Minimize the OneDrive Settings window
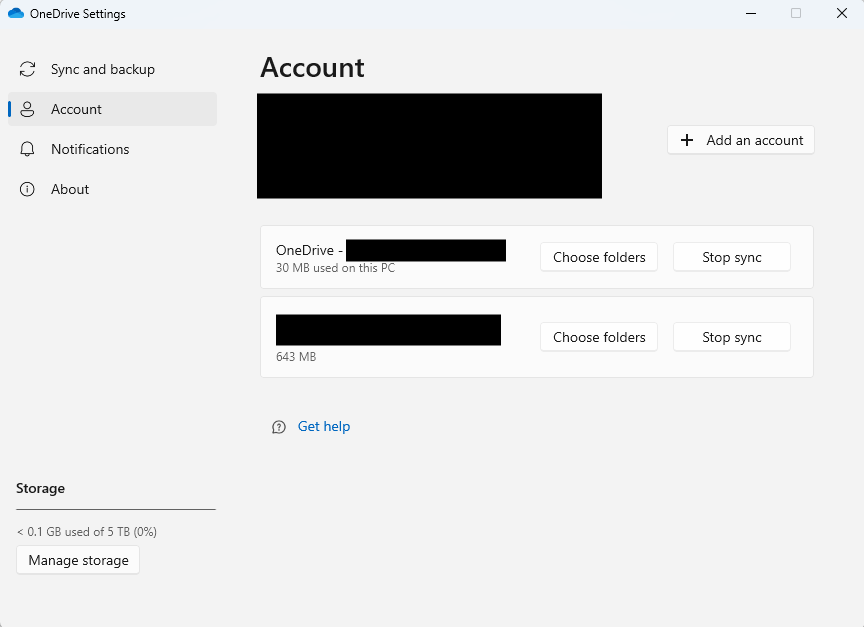The image size is (864, 627). (750, 13)
